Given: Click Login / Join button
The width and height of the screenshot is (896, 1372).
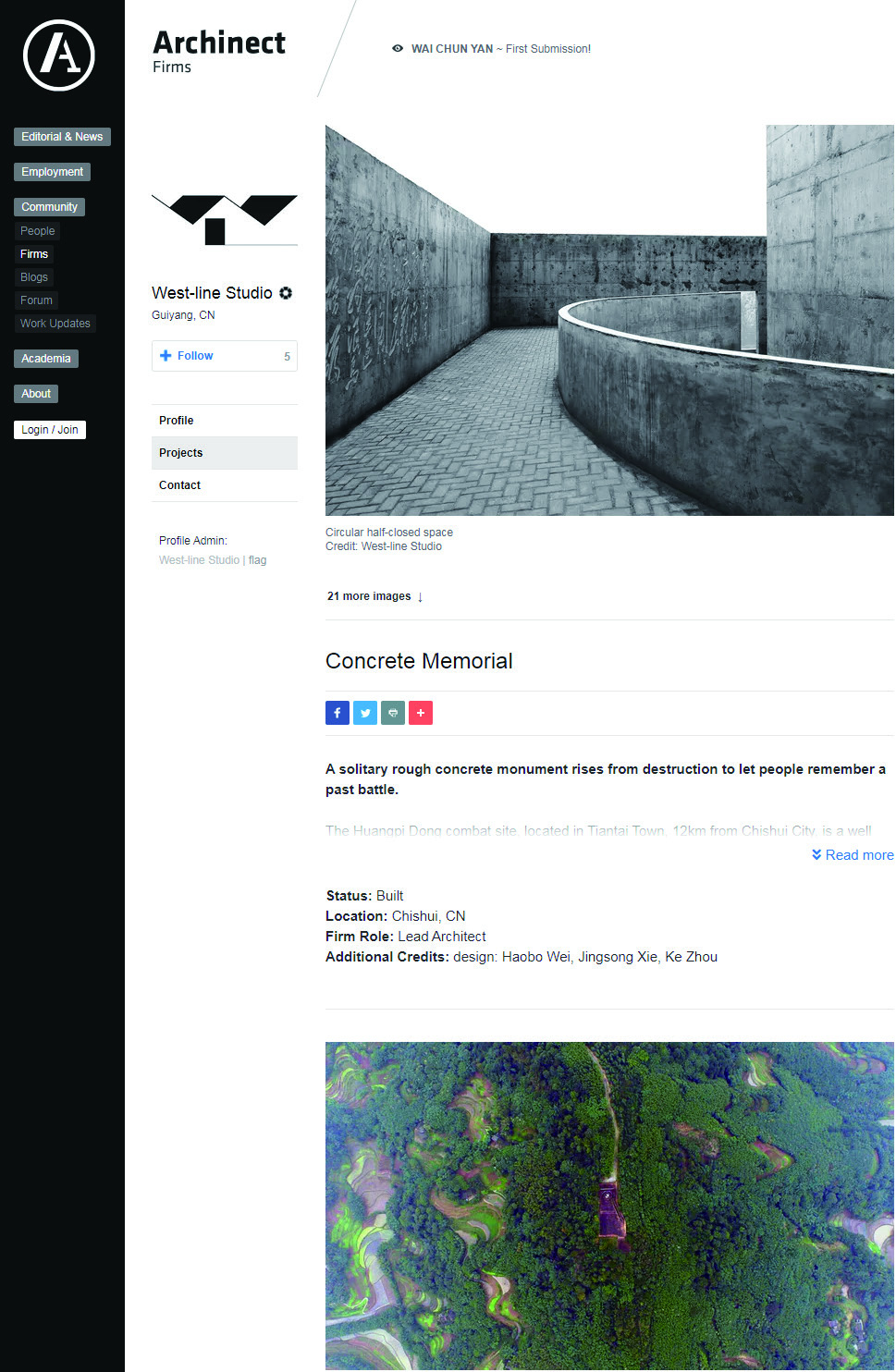Looking at the screenshot, I should point(50,430).
